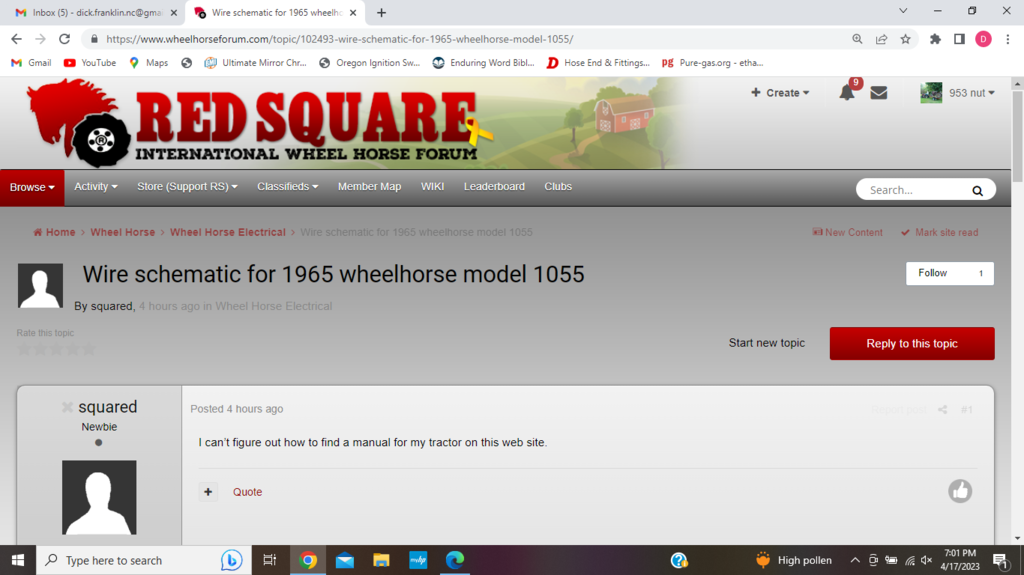
Task: Click the volume muted tray icon
Action: click(927, 560)
